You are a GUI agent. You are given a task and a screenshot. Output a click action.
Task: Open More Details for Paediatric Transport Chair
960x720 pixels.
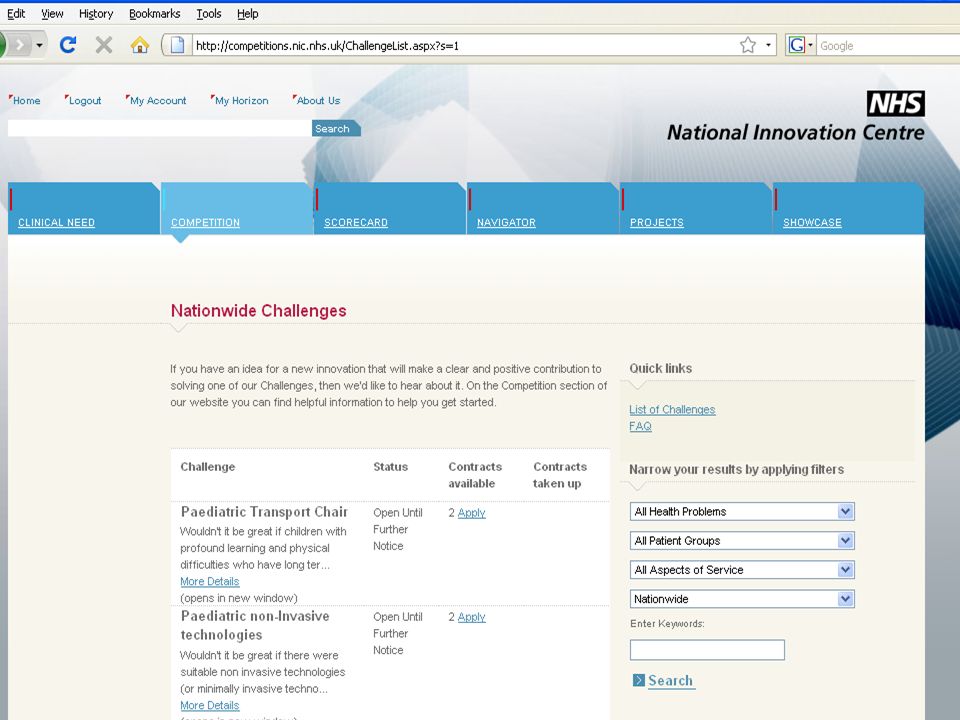209,581
